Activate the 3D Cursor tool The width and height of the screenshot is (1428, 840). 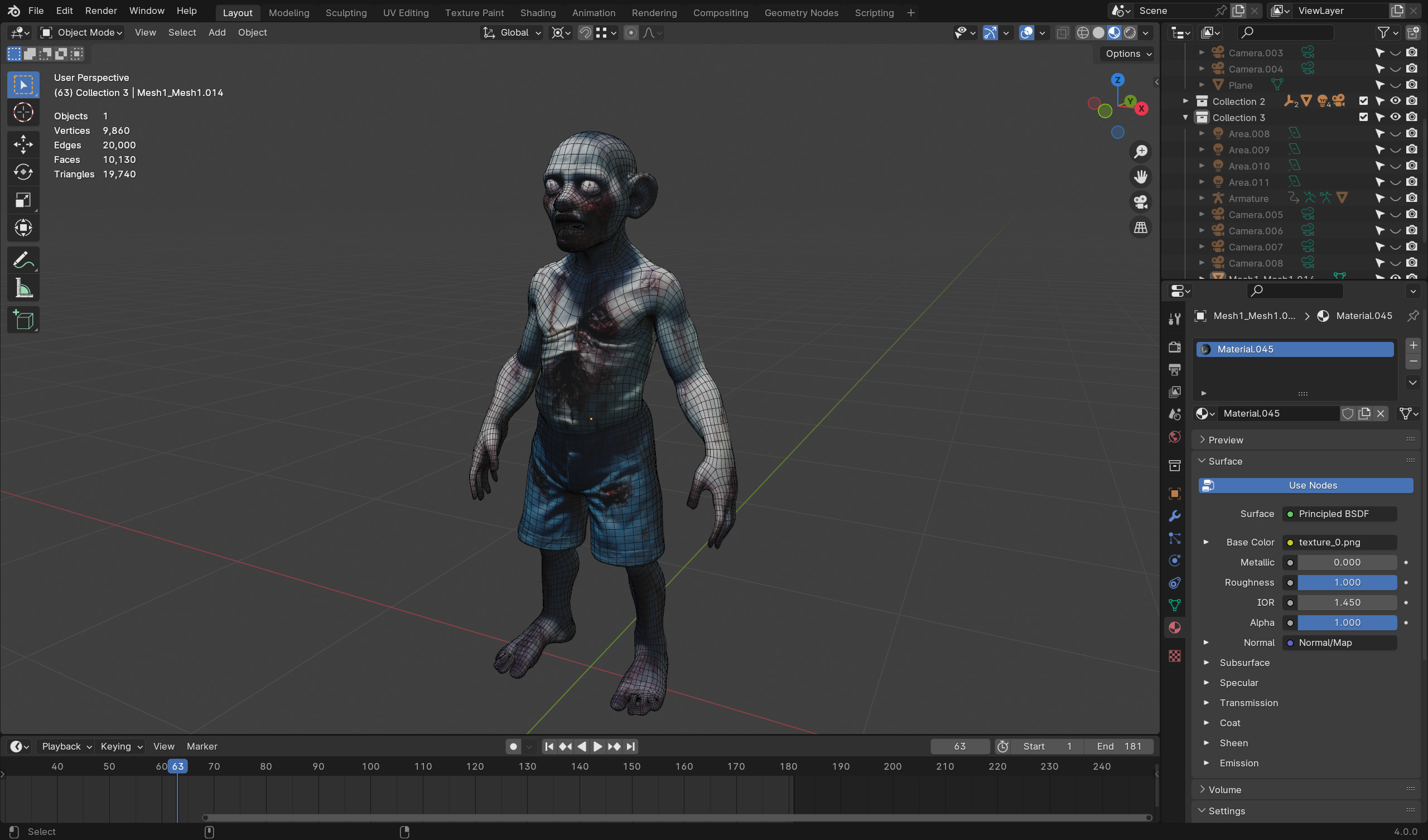tap(23, 112)
